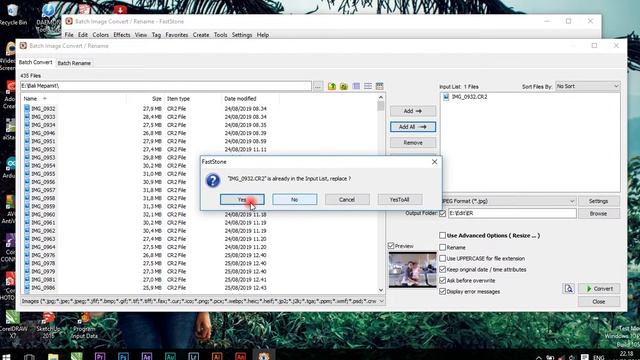Image resolution: width=640 pixels, height=360 pixels.
Task: Open After Effects from the taskbar
Action: point(147,356)
